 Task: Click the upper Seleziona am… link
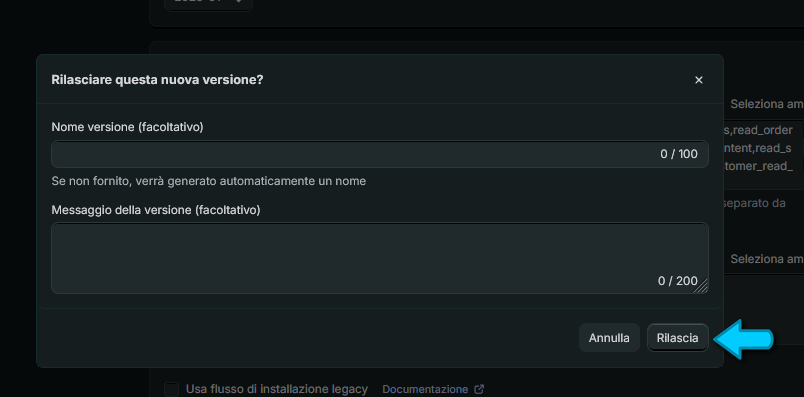pos(767,104)
